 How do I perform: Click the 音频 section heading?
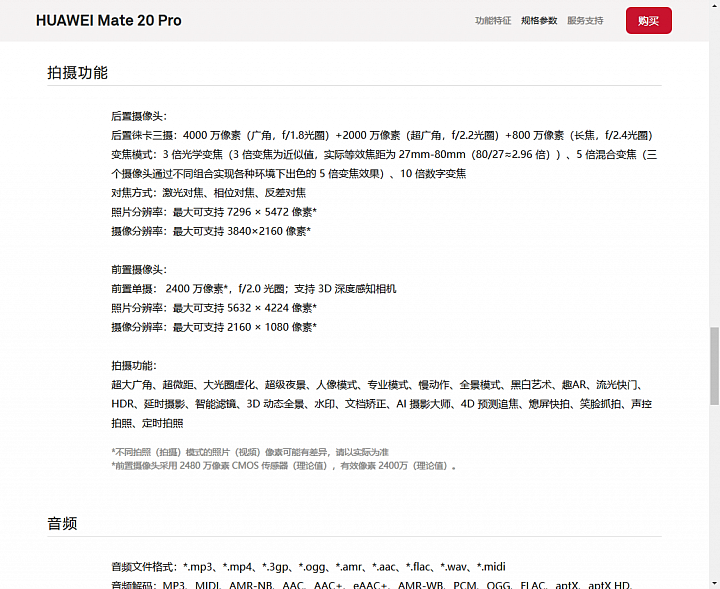[62, 523]
